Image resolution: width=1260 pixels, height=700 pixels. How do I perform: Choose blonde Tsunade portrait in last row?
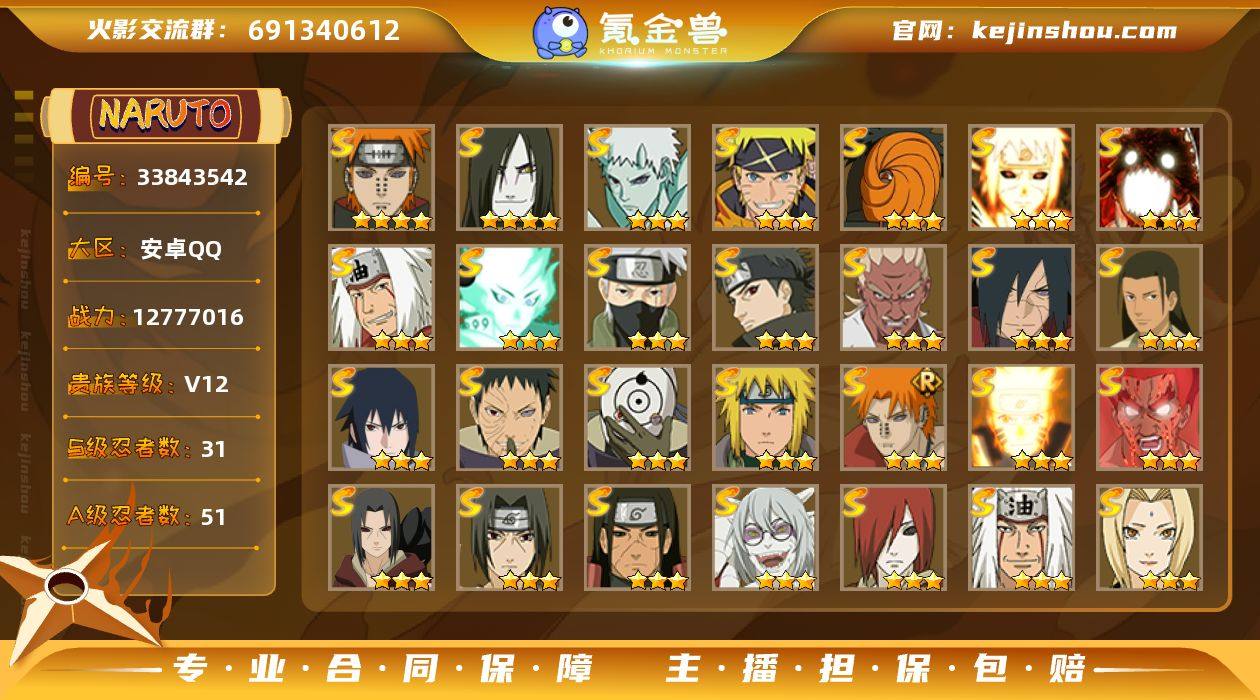(x=1149, y=537)
